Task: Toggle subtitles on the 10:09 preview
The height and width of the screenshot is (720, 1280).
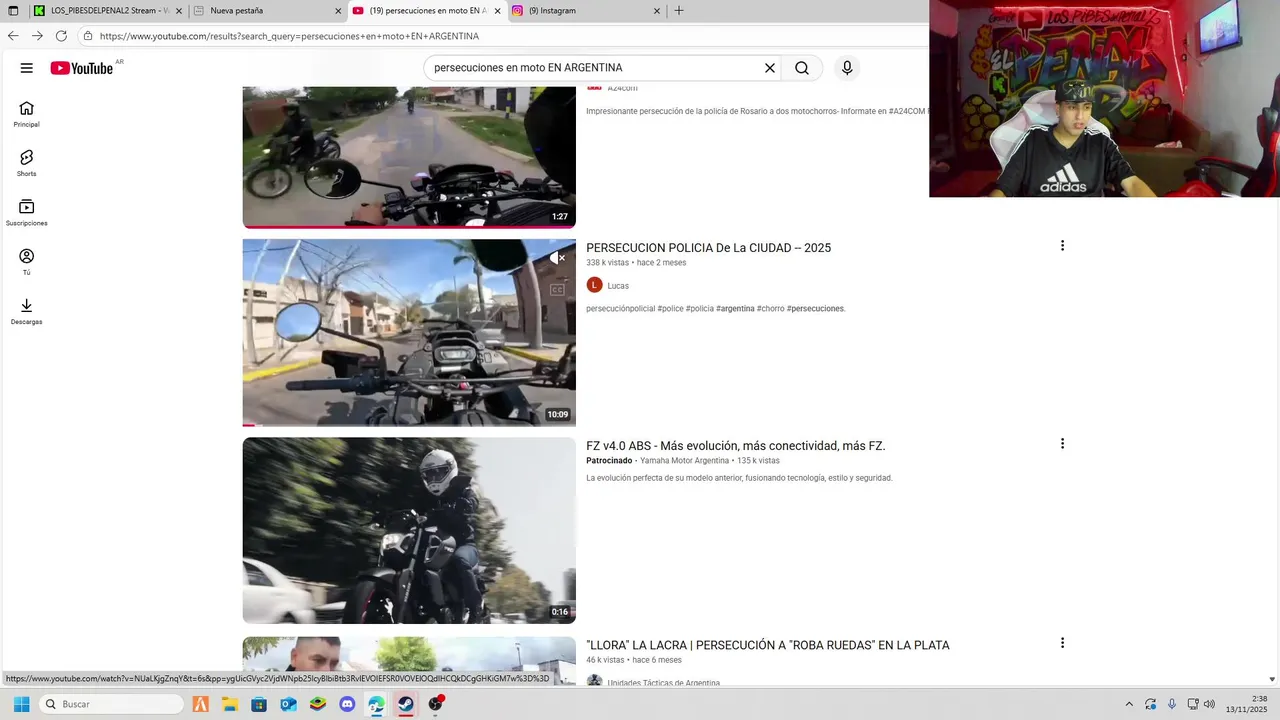Action: pos(557,290)
